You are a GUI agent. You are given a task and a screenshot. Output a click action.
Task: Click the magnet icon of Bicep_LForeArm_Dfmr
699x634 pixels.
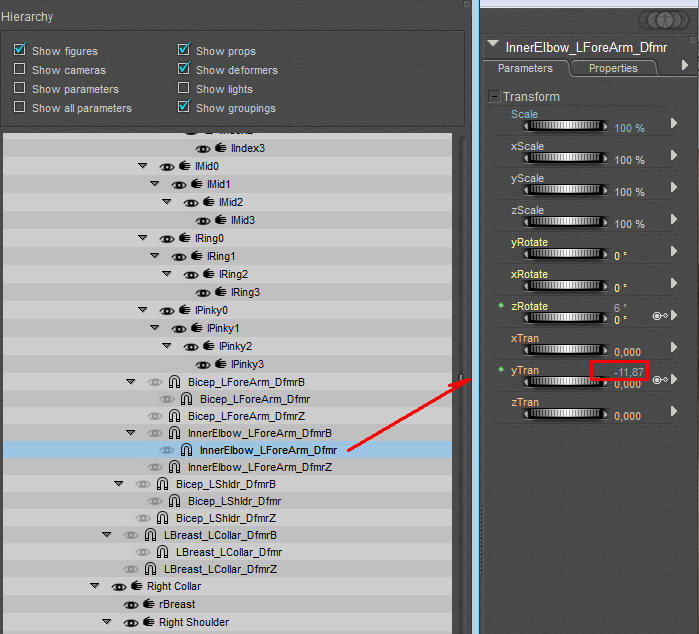tap(186, 399)
